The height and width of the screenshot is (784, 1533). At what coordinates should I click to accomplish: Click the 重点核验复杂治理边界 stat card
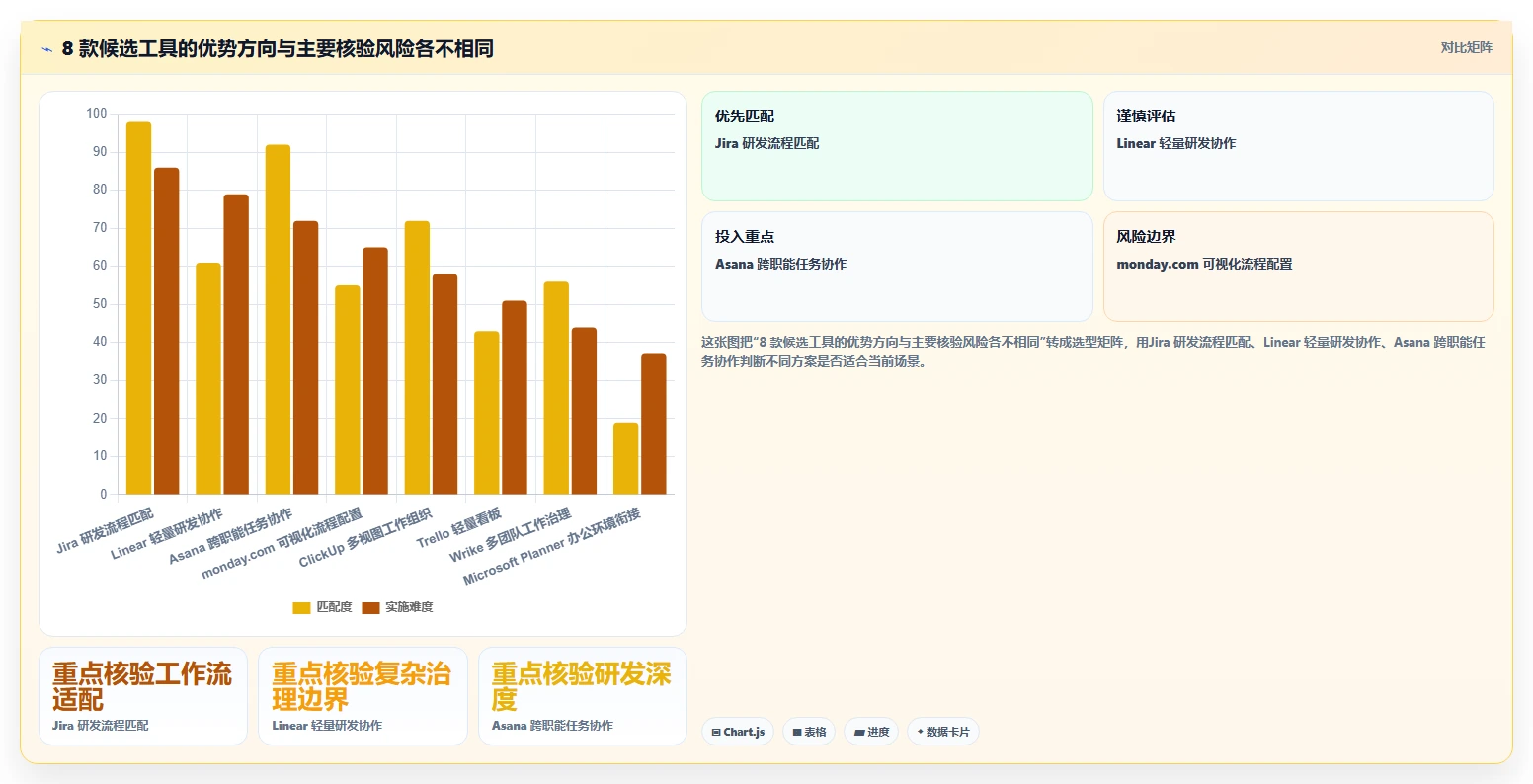(363, 696)
